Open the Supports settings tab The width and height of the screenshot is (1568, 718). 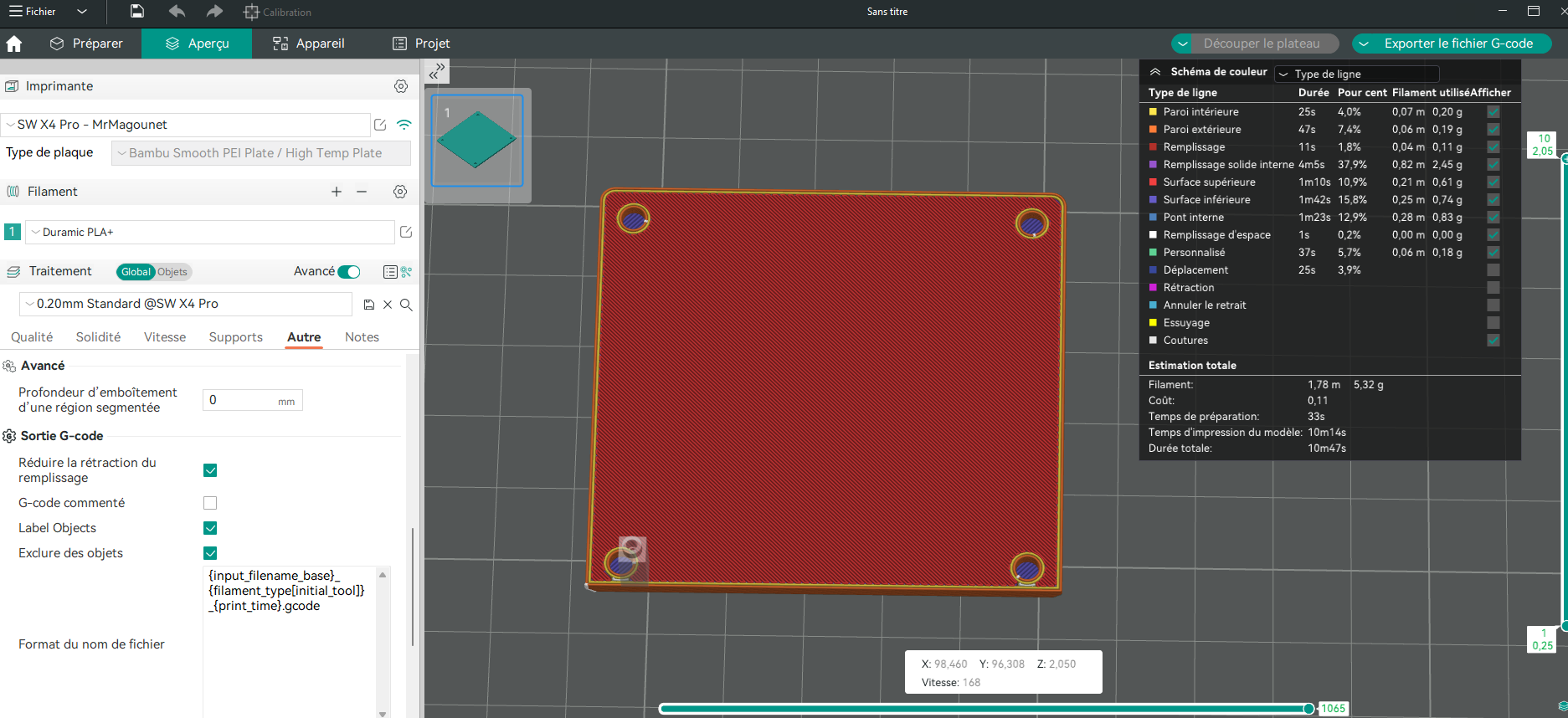point(236,337)
